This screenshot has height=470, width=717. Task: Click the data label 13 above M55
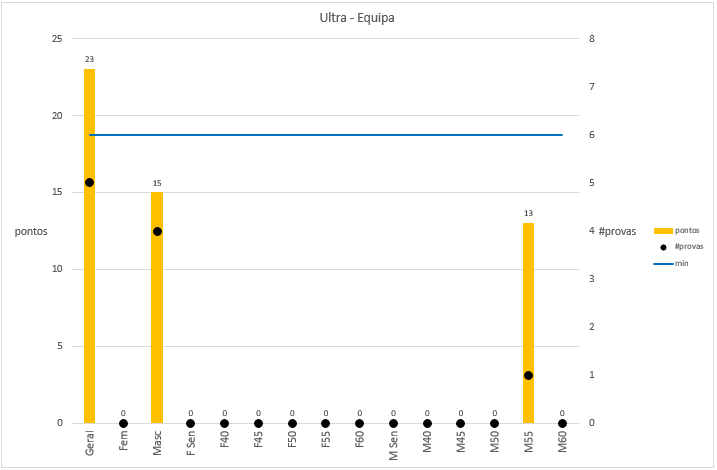[529, 214]
